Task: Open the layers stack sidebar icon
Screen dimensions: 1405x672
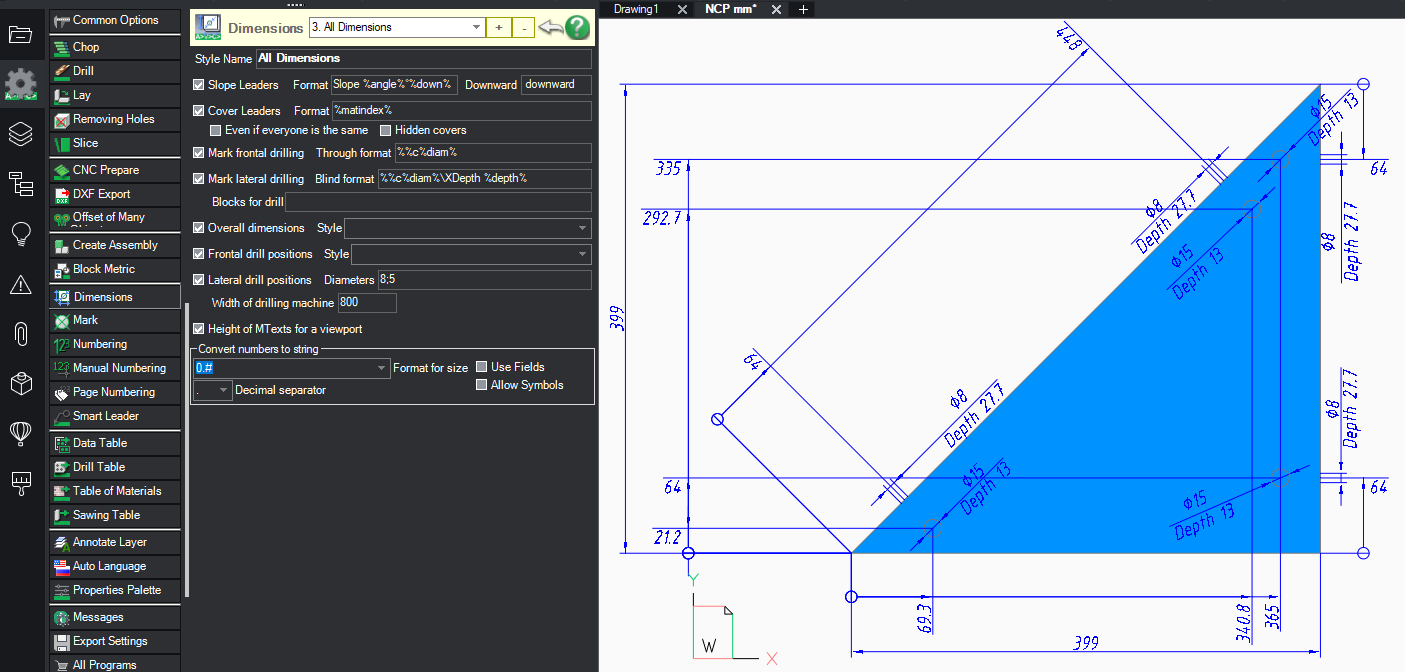Action: [20, 134]
